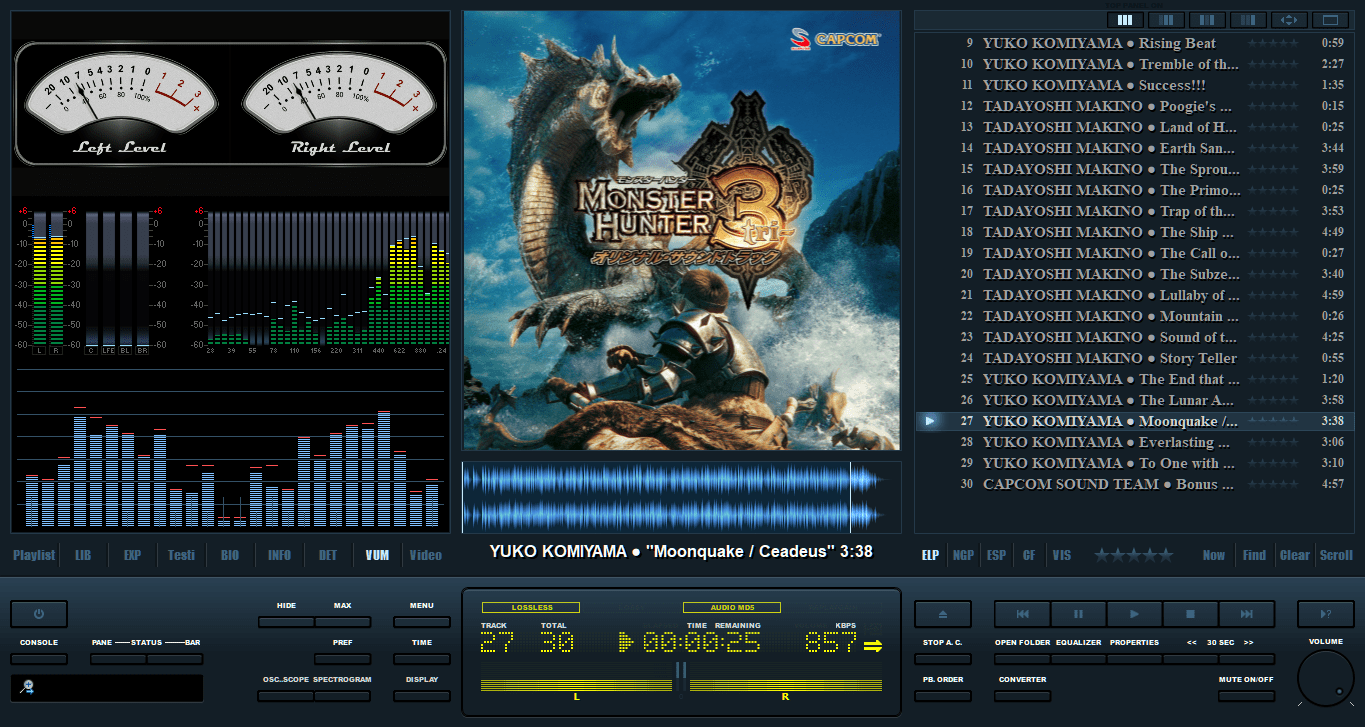Click the random play button with question mark
1365x727 pixels.
[1325, 614]
